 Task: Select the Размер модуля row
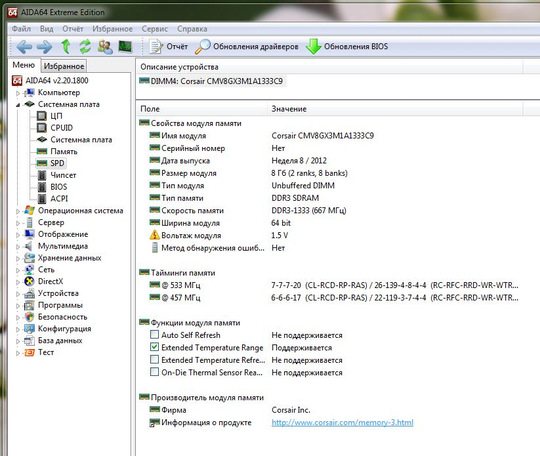click(x=248, y=173)
